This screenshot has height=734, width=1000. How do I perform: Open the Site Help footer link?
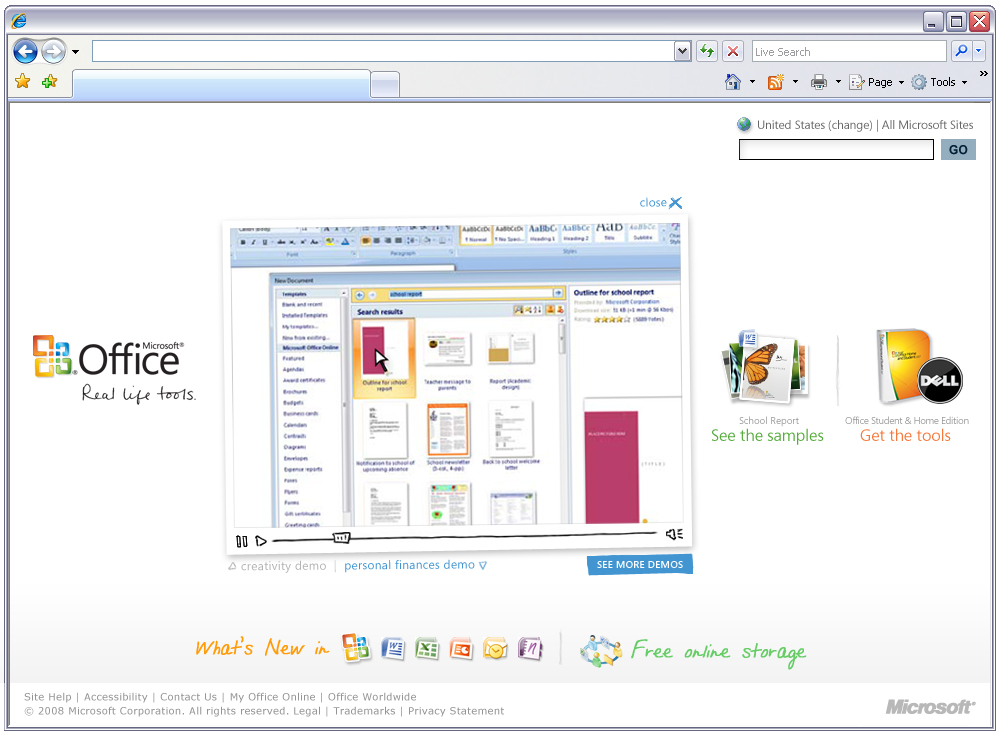(48, 697)
